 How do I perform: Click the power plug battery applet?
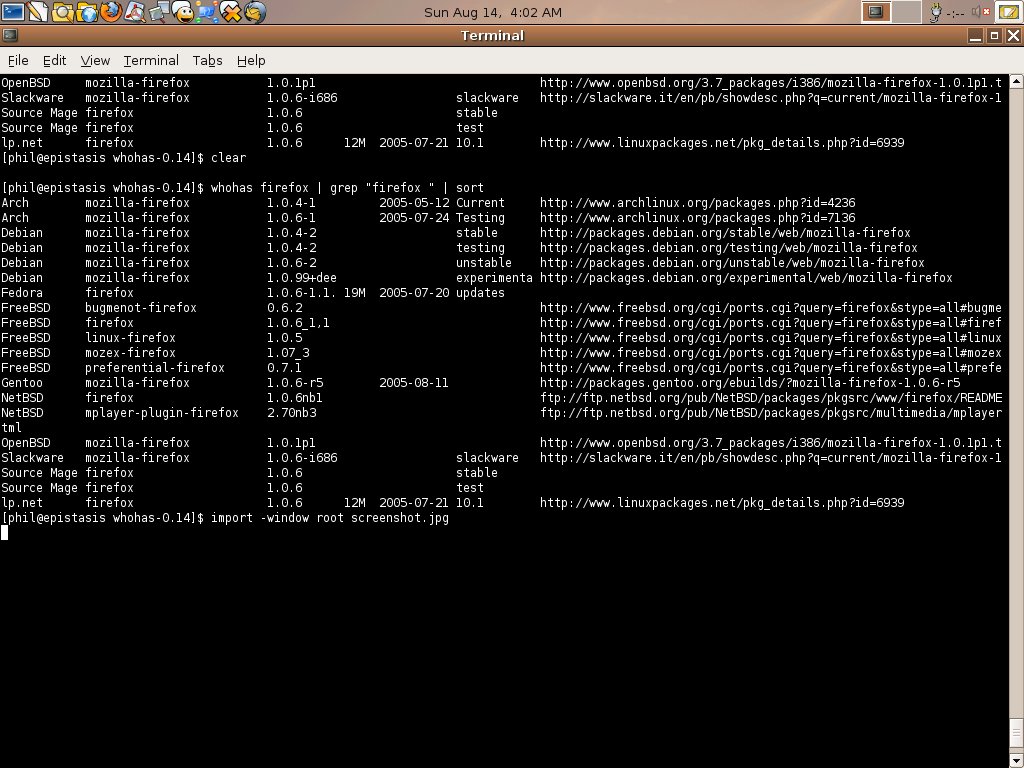936,12
